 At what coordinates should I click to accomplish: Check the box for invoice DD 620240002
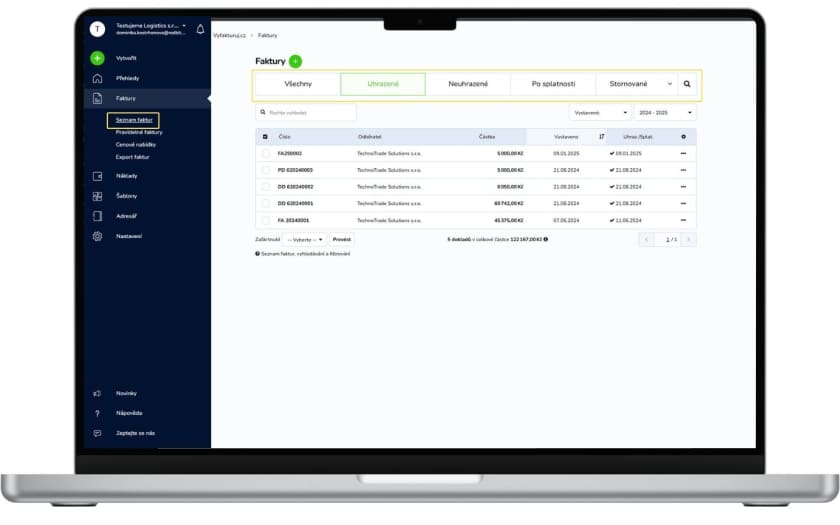[x=266, y=187]
